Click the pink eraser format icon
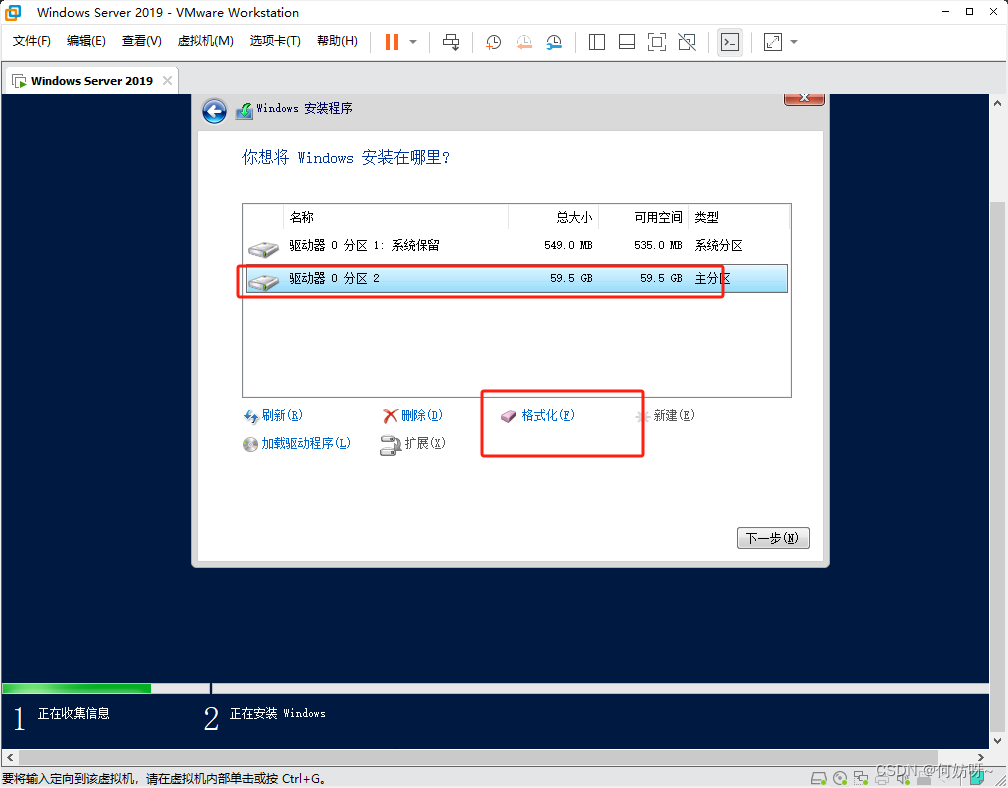This screenshot has height=788, width=1008. point(508,416)
